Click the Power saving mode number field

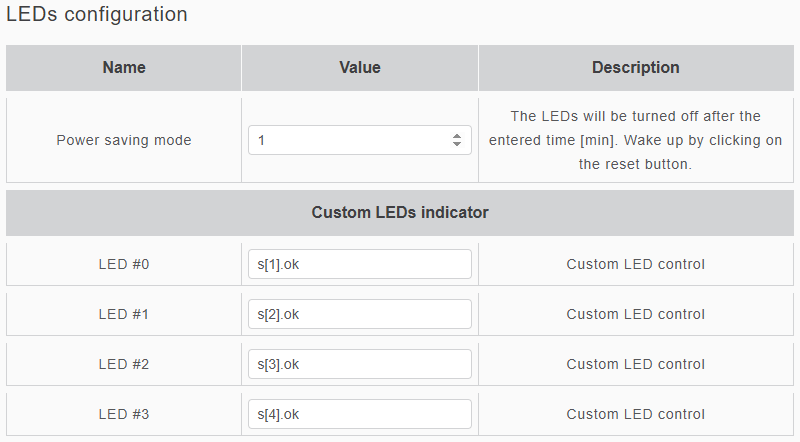350,140
